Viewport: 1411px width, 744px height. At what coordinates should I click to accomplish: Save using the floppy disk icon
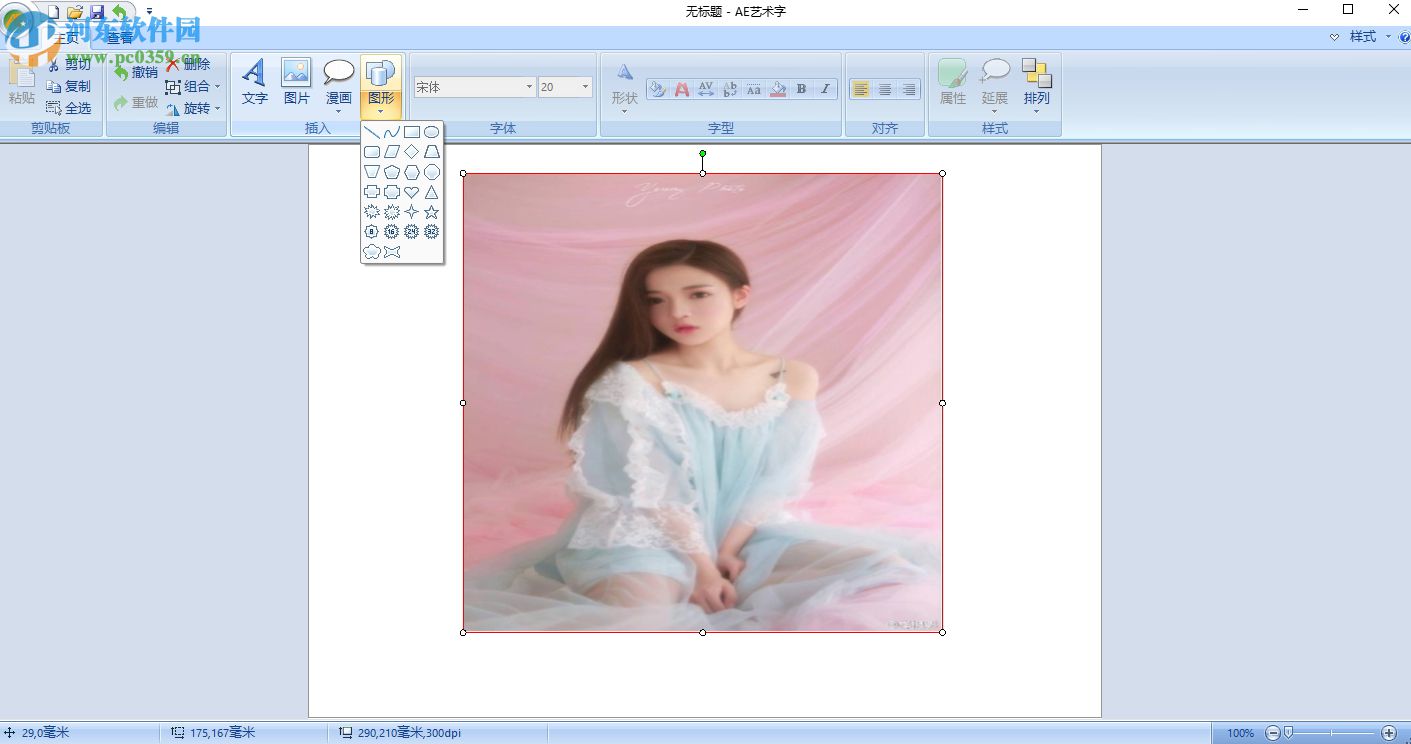pos(97,12)
